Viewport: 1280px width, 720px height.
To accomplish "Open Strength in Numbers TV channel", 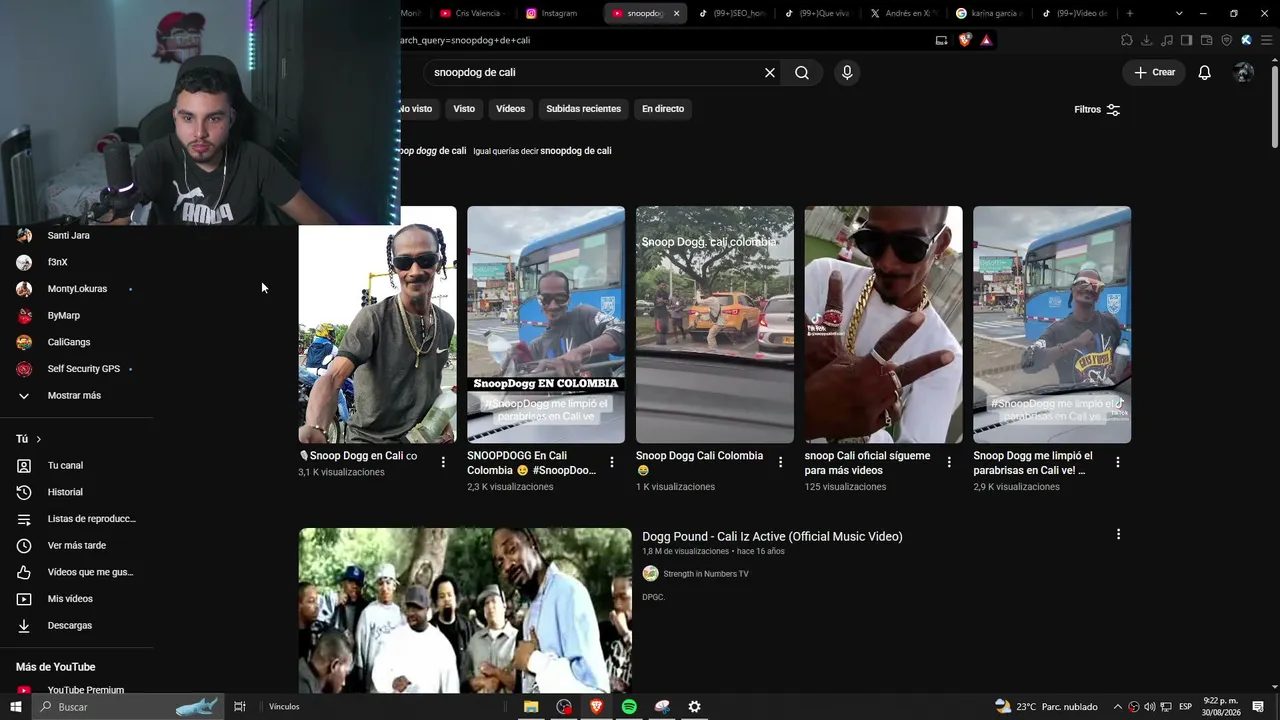I will 705,574.
